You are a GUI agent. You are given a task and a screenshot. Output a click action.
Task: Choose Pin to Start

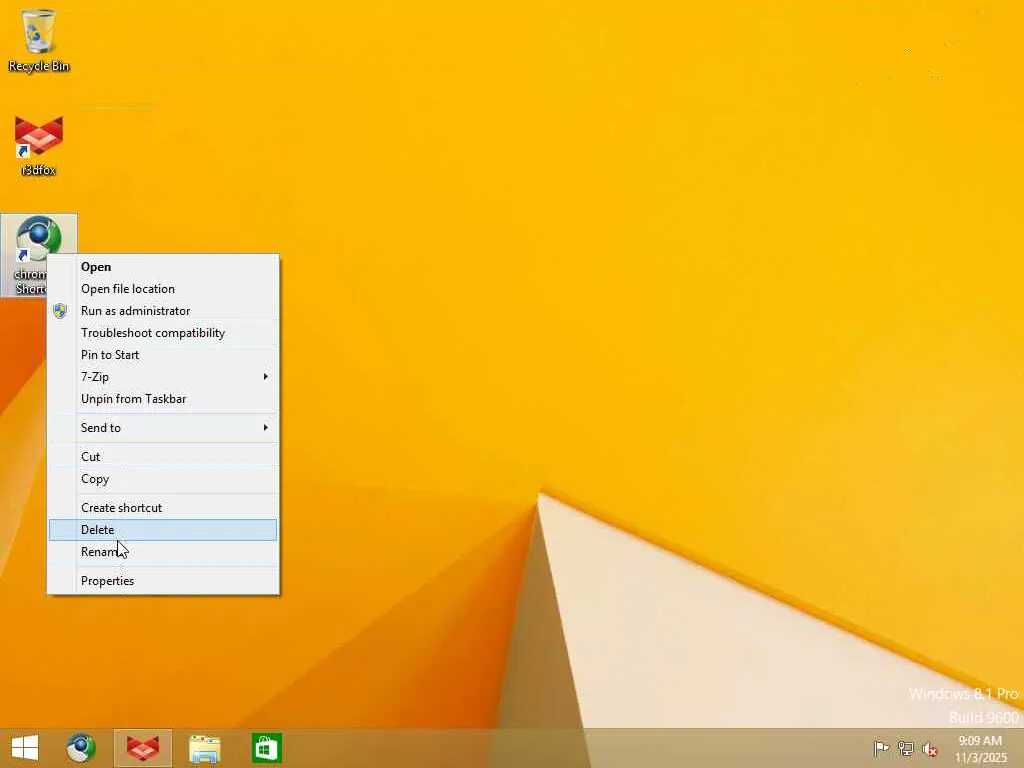(163, 355)
